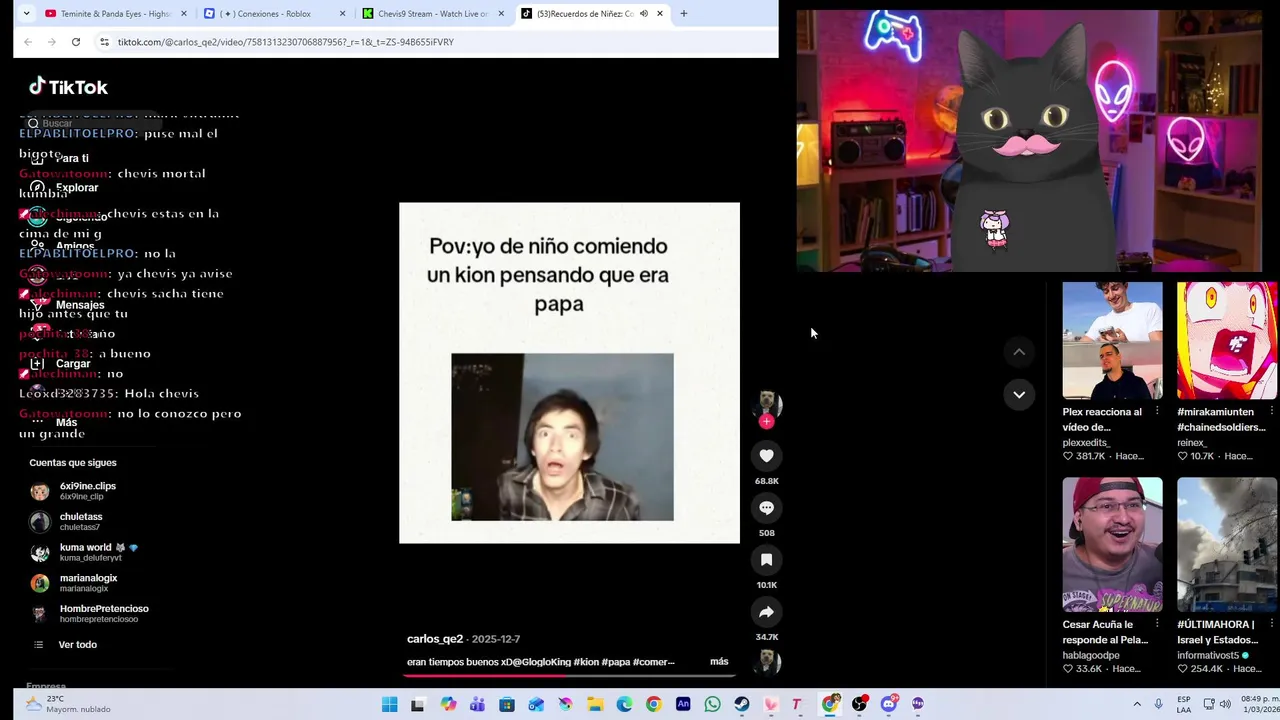Viewport: 1280px width, 720px height.
Task: Expand Chrome tab search dropdown
Action: 26,14
